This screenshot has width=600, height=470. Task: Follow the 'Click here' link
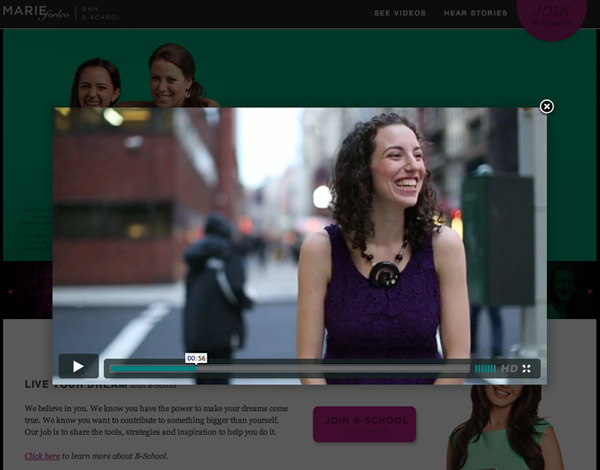(x=42, y=456)
